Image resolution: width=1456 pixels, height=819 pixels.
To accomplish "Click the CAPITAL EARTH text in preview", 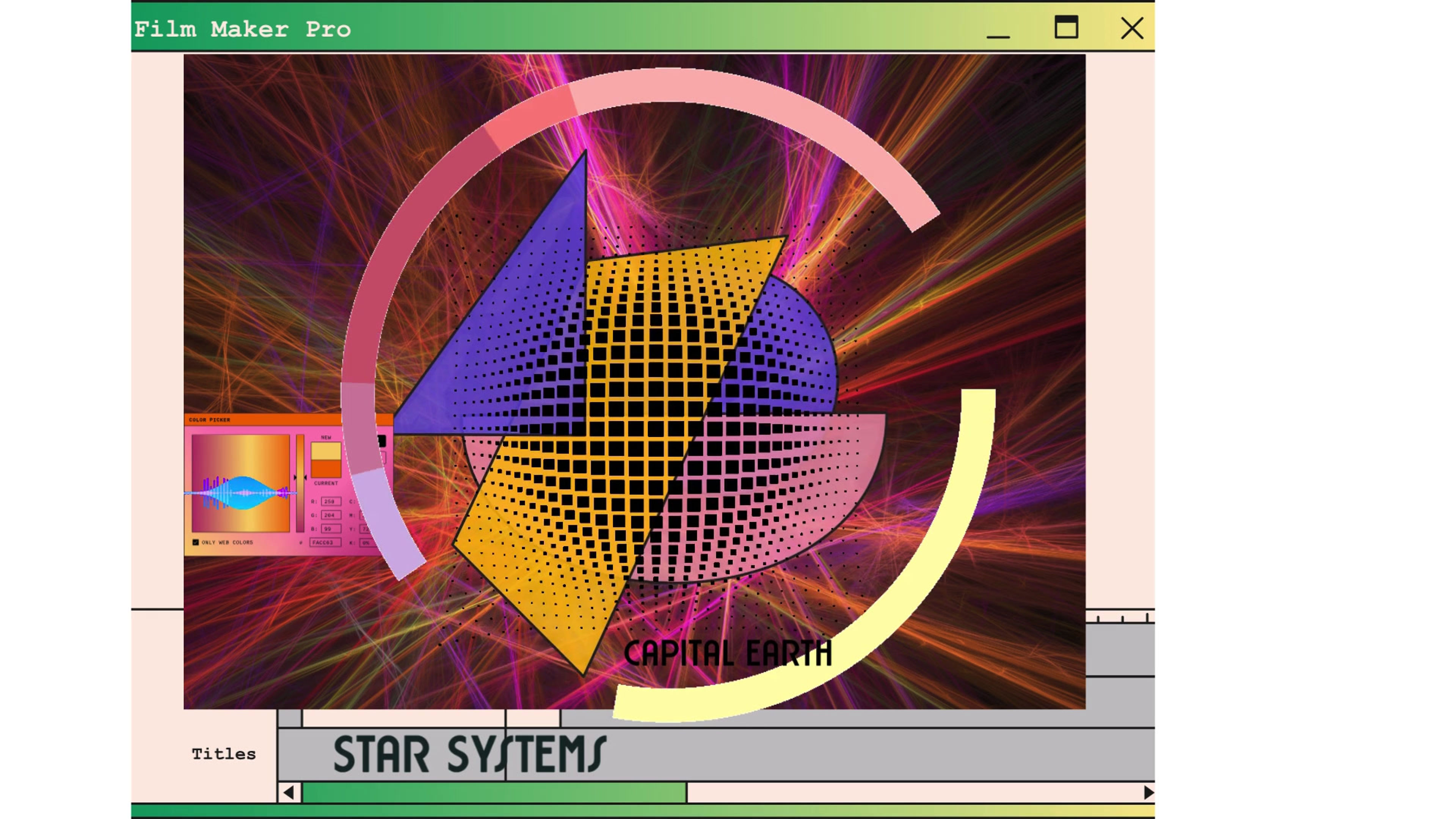I will point(728,653).
